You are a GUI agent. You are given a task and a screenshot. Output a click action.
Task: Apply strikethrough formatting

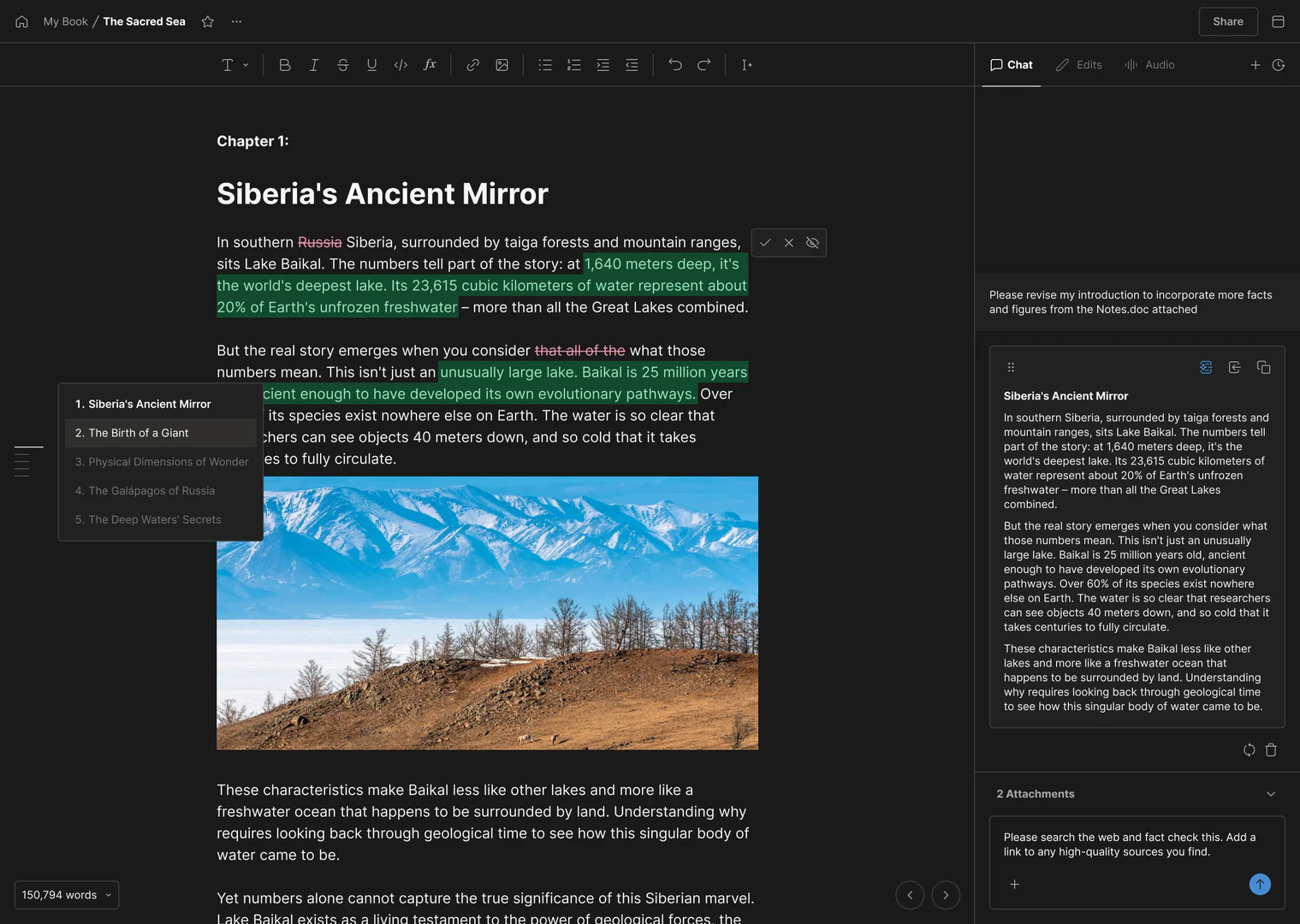coord(342,64)
